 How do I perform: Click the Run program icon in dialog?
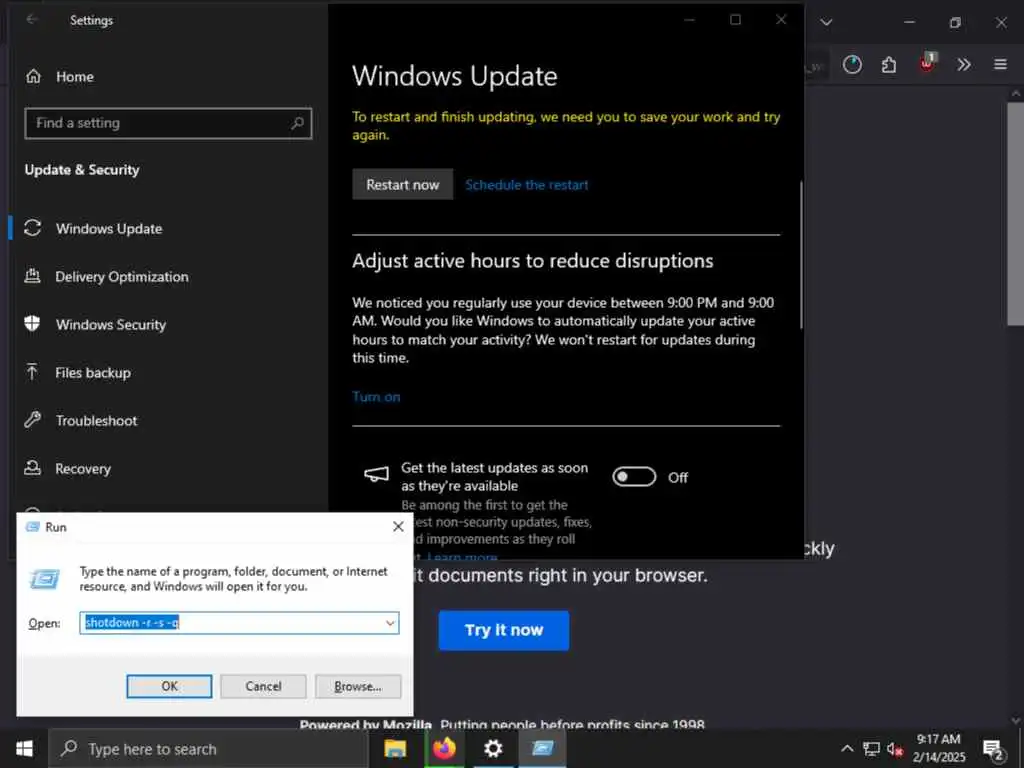[44, 579]
